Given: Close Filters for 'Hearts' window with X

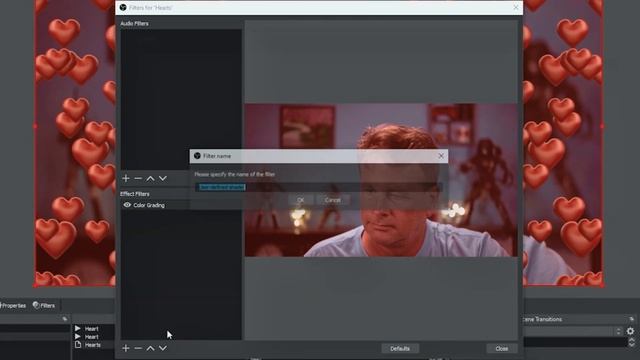Looking at the screenshot, I should (516, 7).
